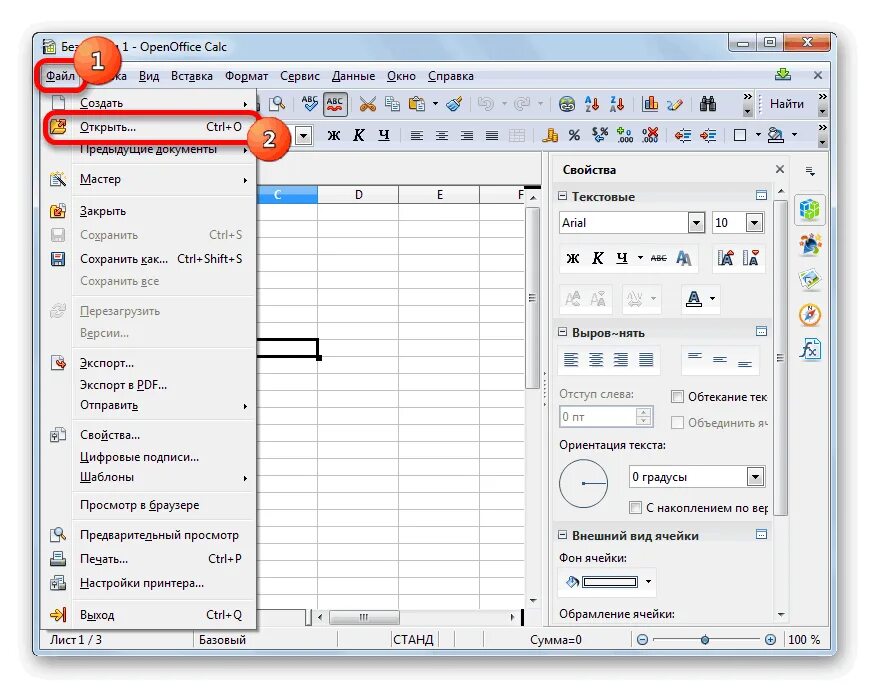Click the Отступ слева input field

point(598,417)
